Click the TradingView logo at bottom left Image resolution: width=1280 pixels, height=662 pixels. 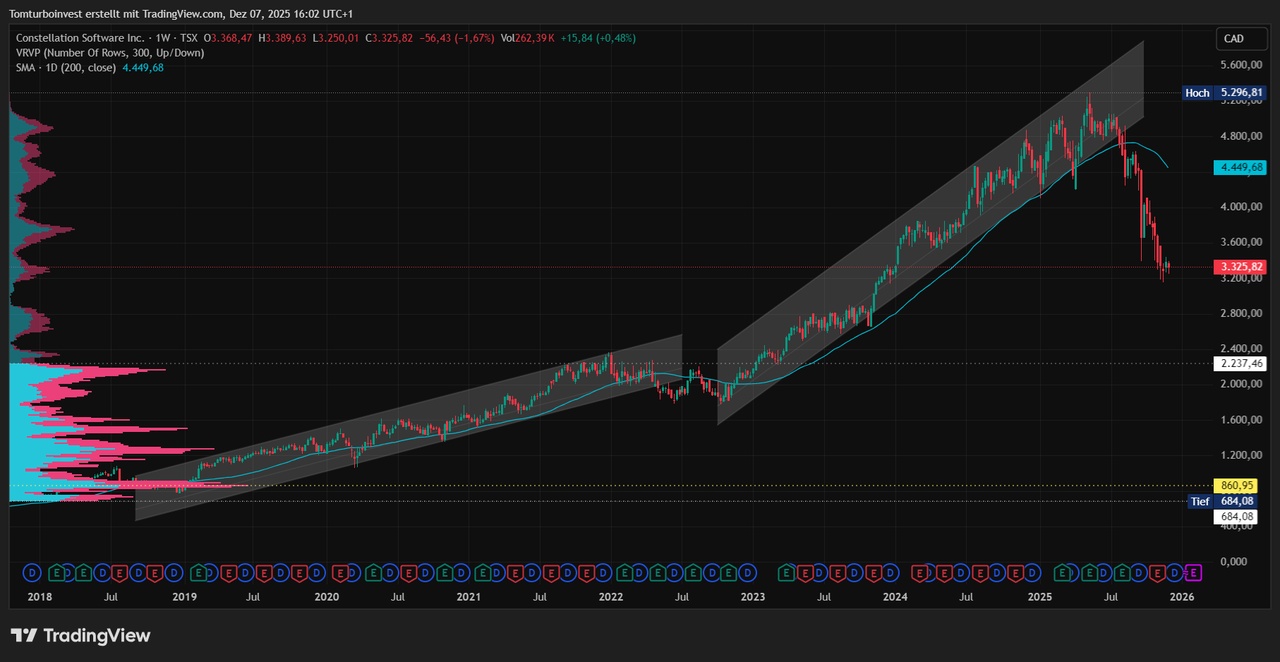80,636
